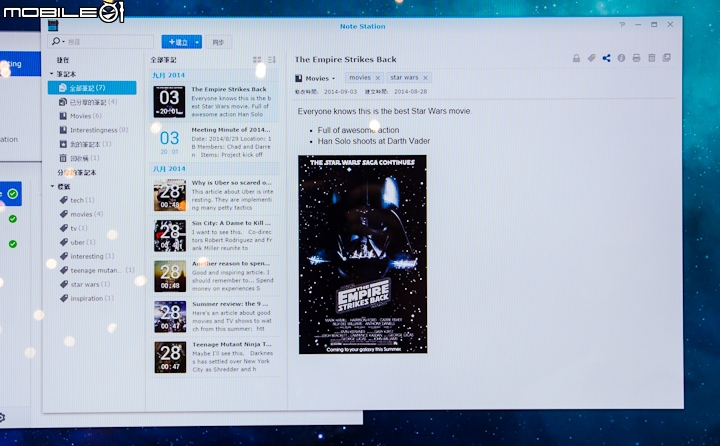Open note in new window icon
This screenshot has width=720, height=446.
pyautogui.click(x=667, y=57)
